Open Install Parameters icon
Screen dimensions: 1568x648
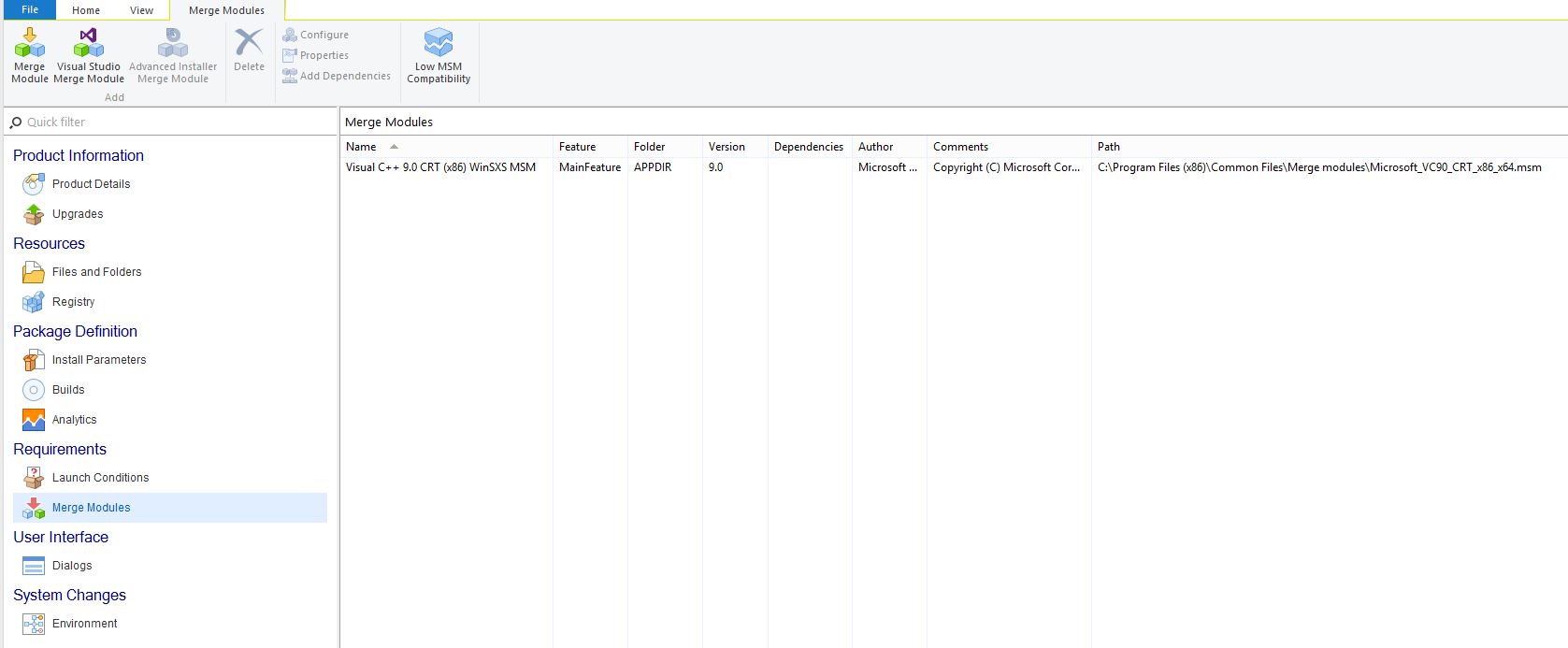click(x=34, y=360)
